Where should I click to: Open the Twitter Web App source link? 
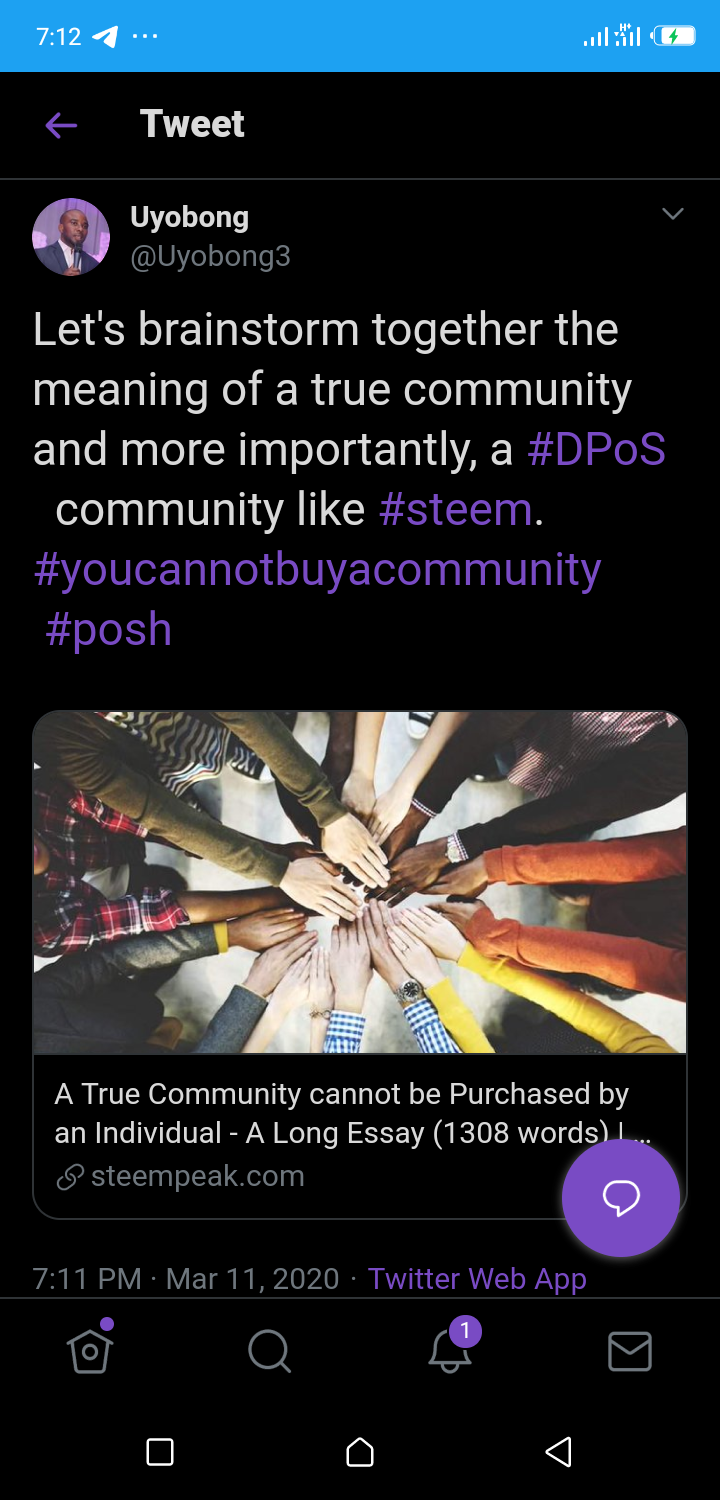tap(477, 1279)
